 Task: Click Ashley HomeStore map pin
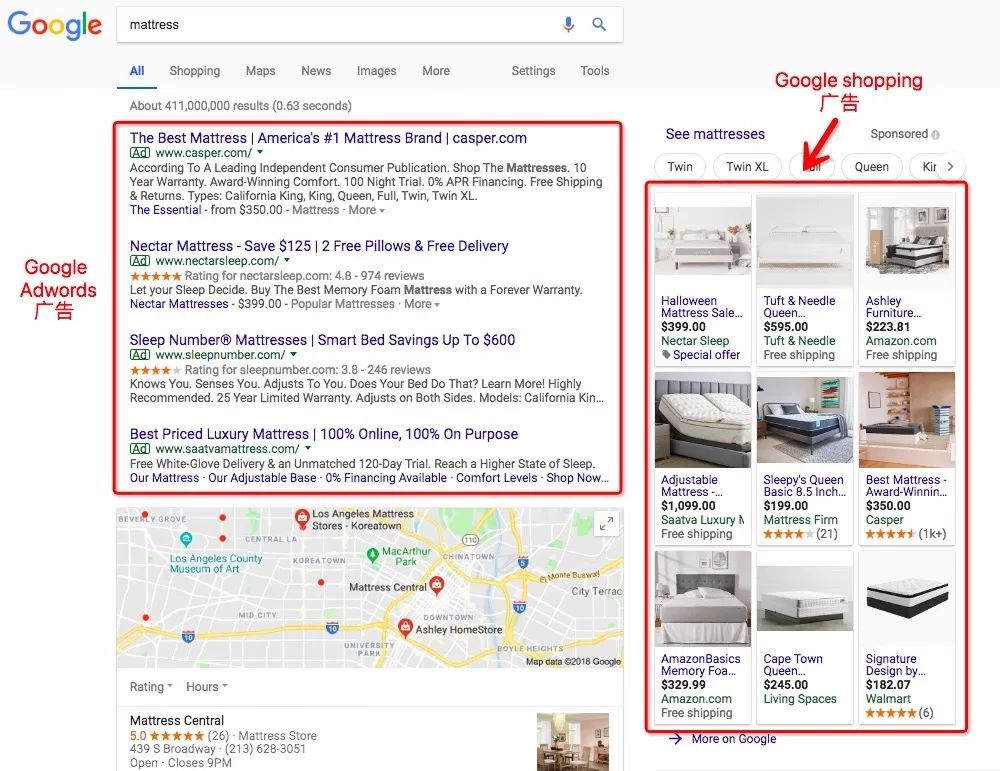405,627
